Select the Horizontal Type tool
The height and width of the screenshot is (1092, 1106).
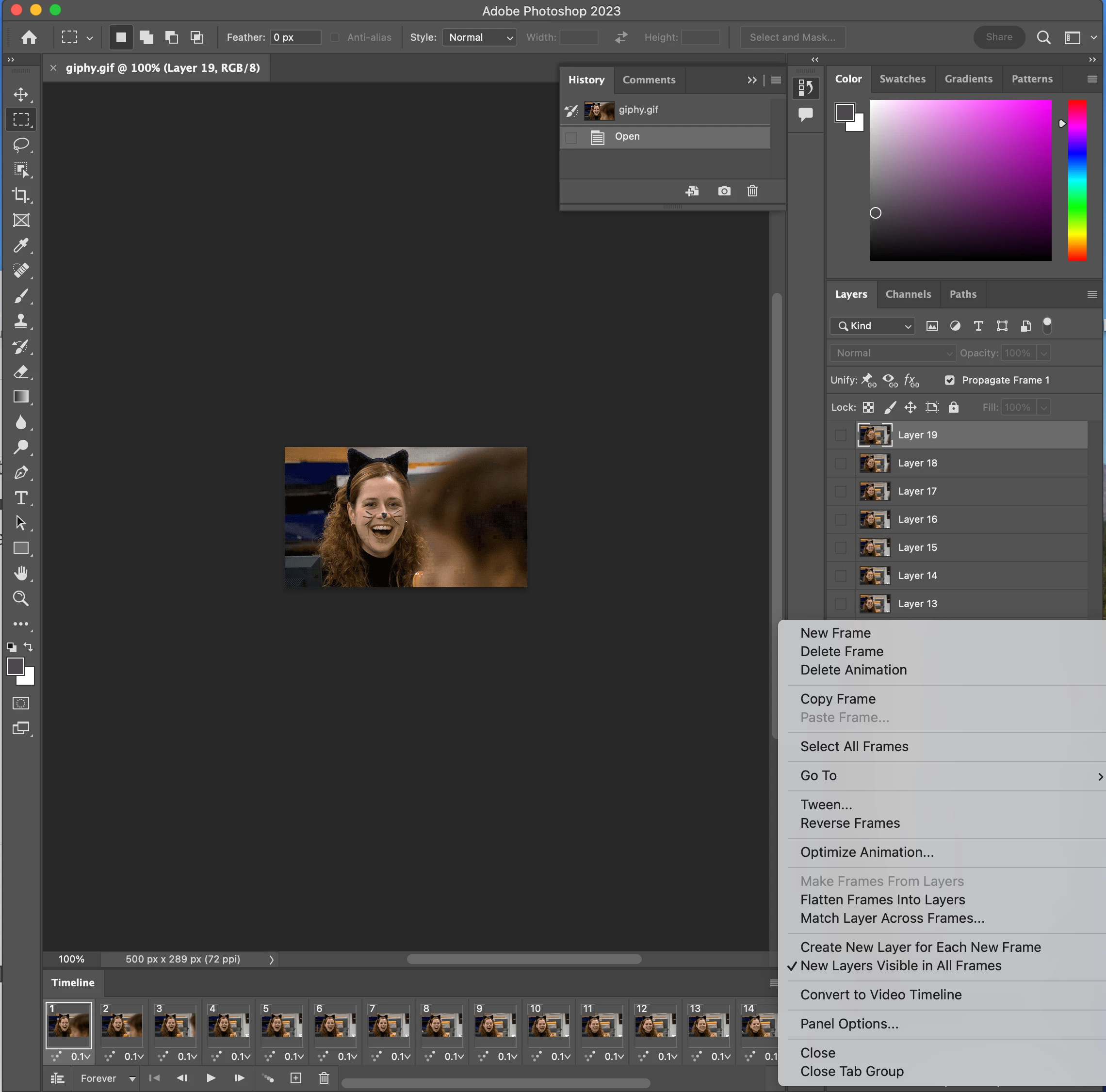[x=21, y=498]
